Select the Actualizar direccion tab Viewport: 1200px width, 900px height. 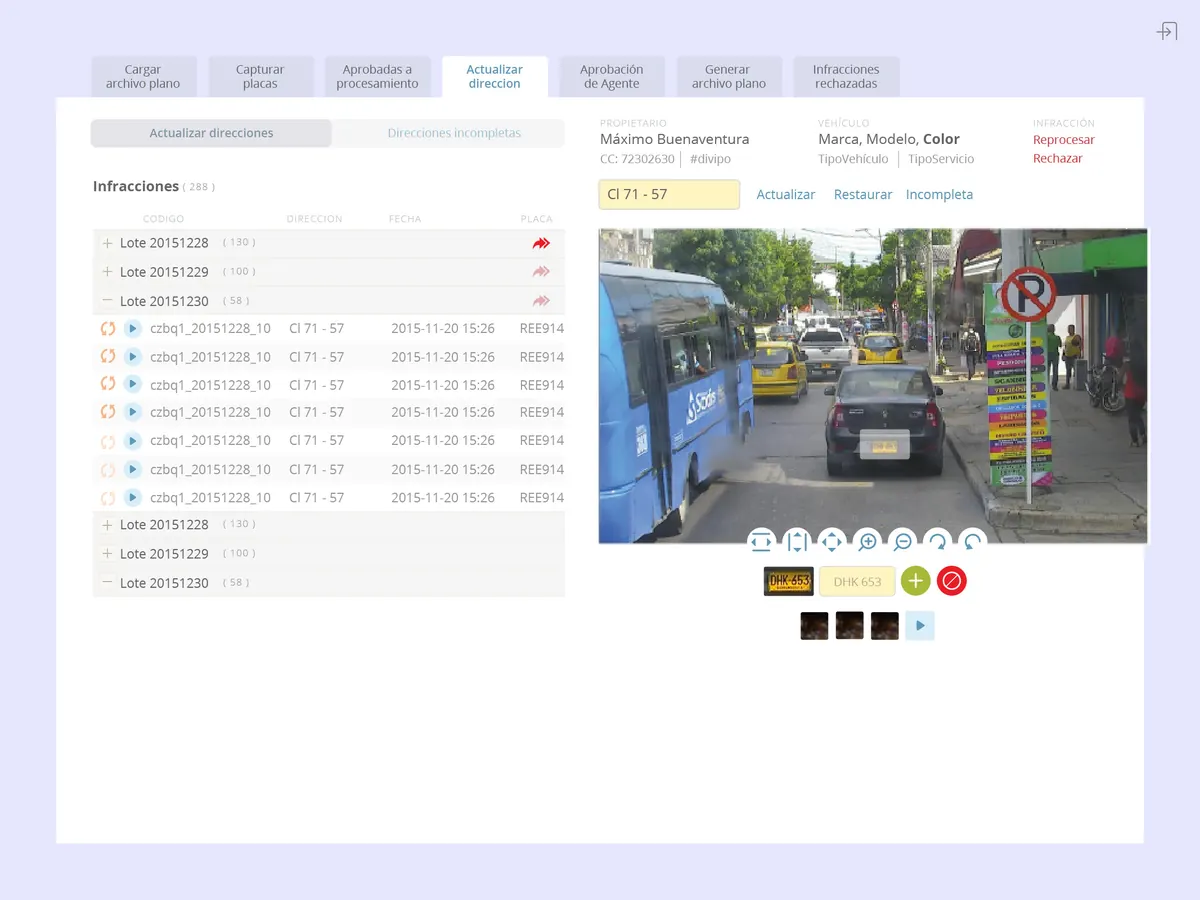click(x=495, y=77)
